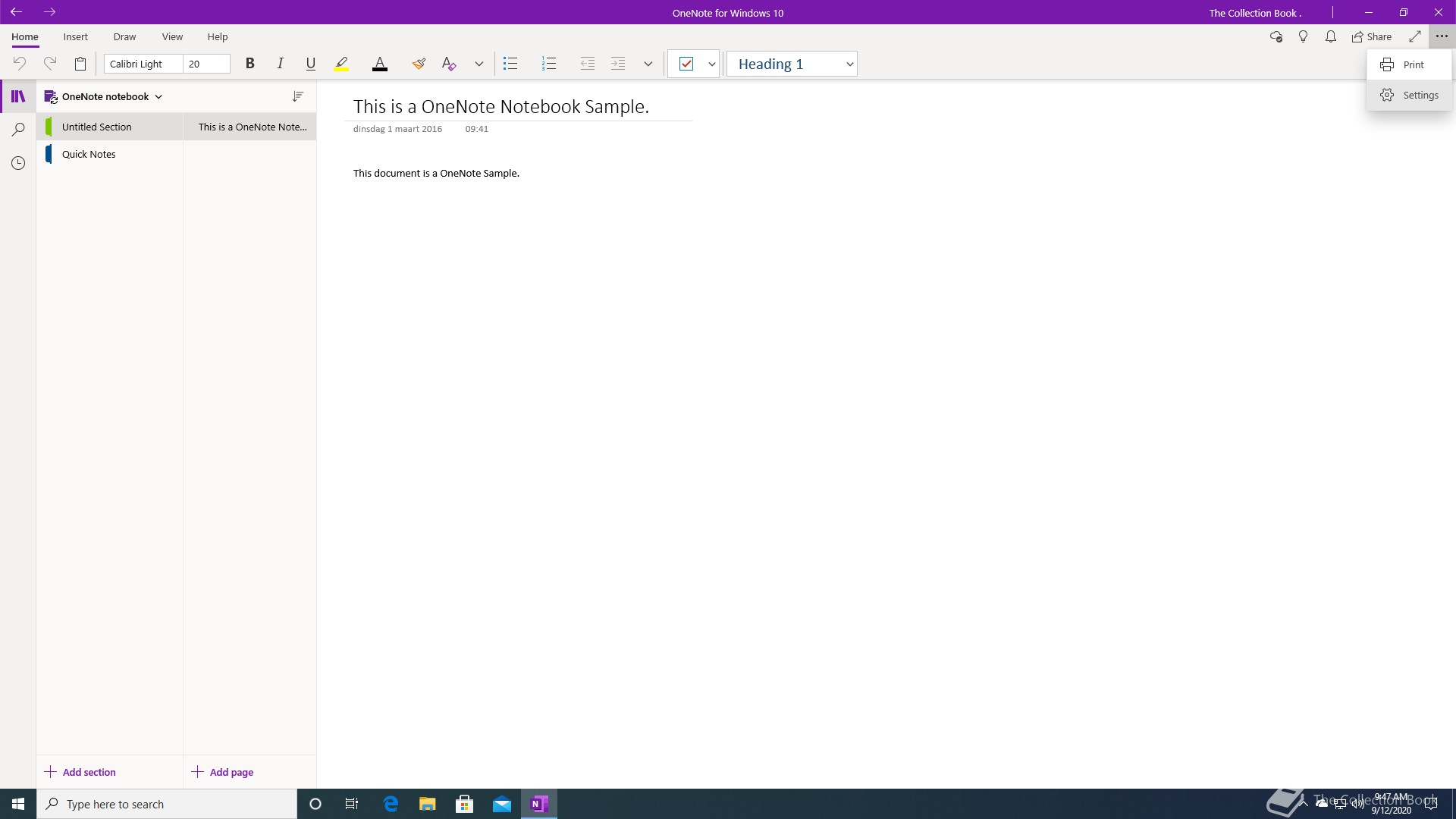Screen dimensions: 1456x819
Task: Insert a numbered list
Action: (x=549, y=64)
